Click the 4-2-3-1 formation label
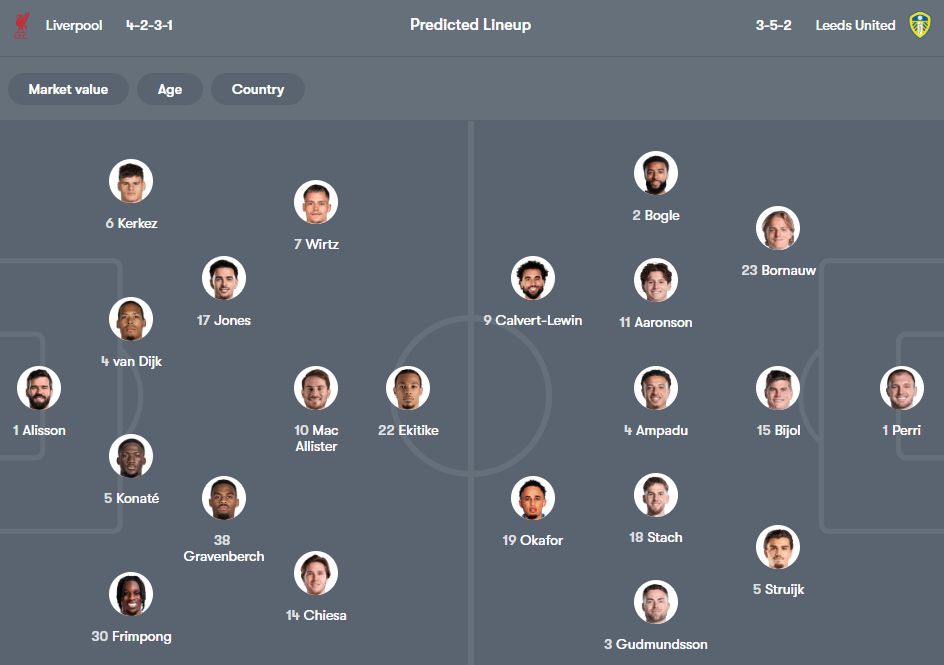944x665 pixels. [148, 25]
